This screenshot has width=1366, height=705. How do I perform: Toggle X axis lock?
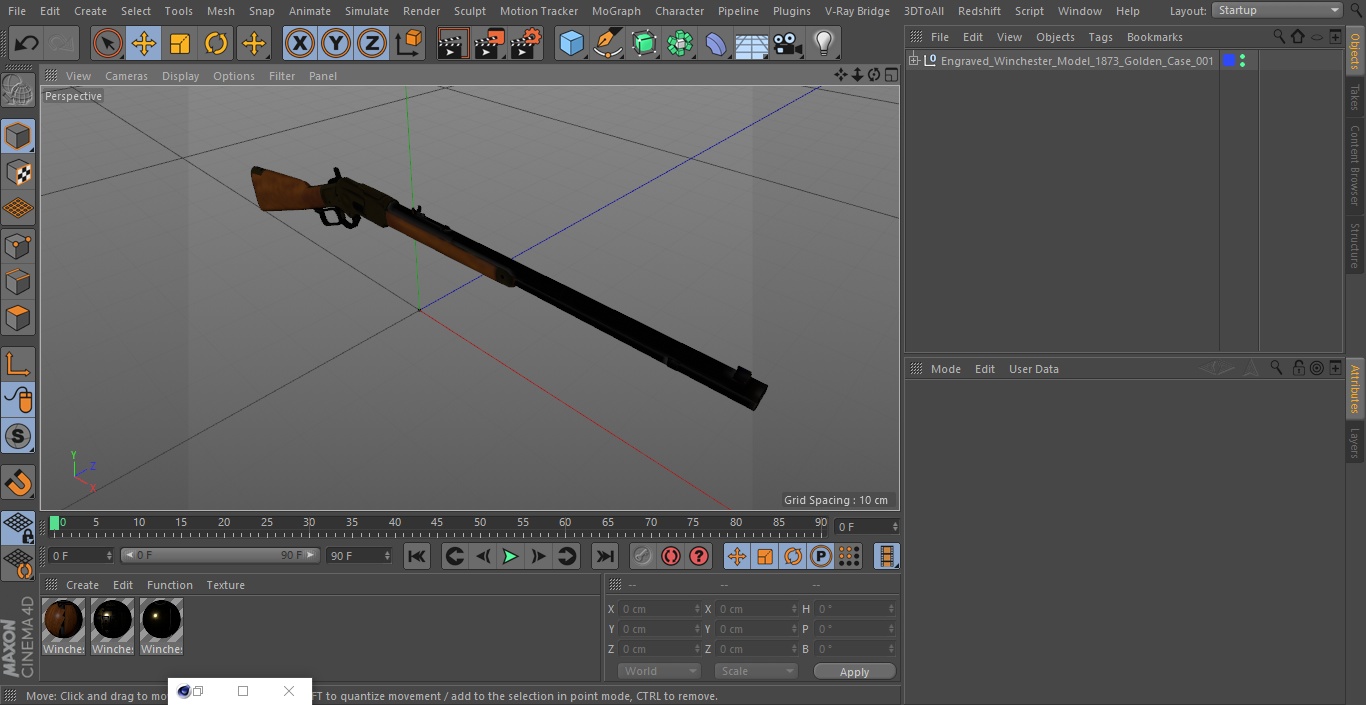coord(300,43)
